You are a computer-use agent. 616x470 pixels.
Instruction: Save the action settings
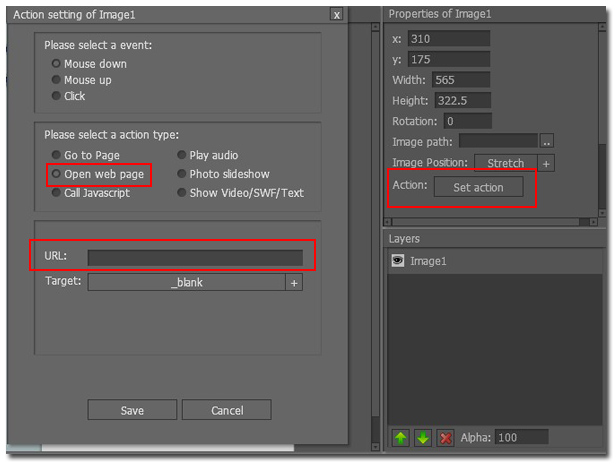(x=132, y=410)
